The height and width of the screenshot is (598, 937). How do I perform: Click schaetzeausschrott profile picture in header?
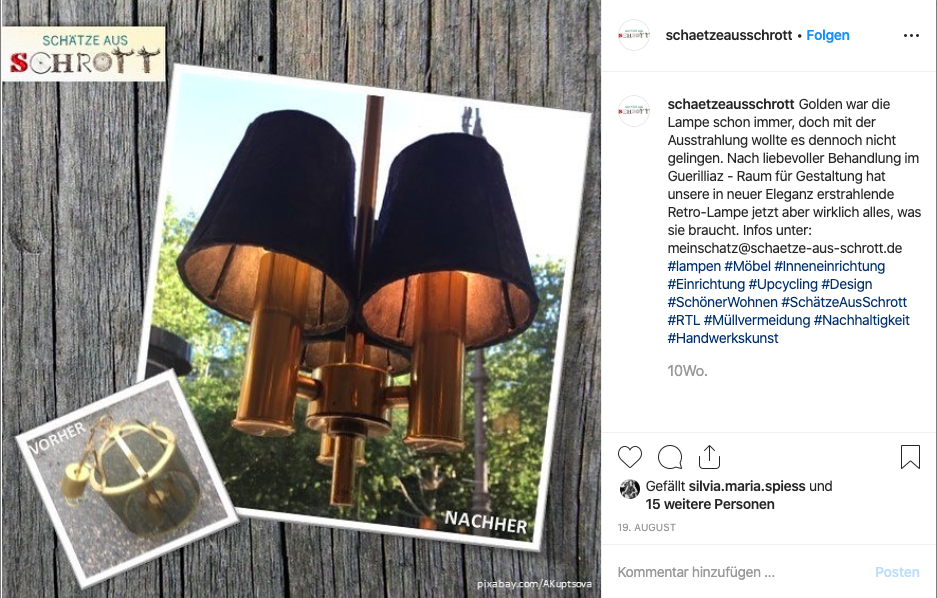633,35
